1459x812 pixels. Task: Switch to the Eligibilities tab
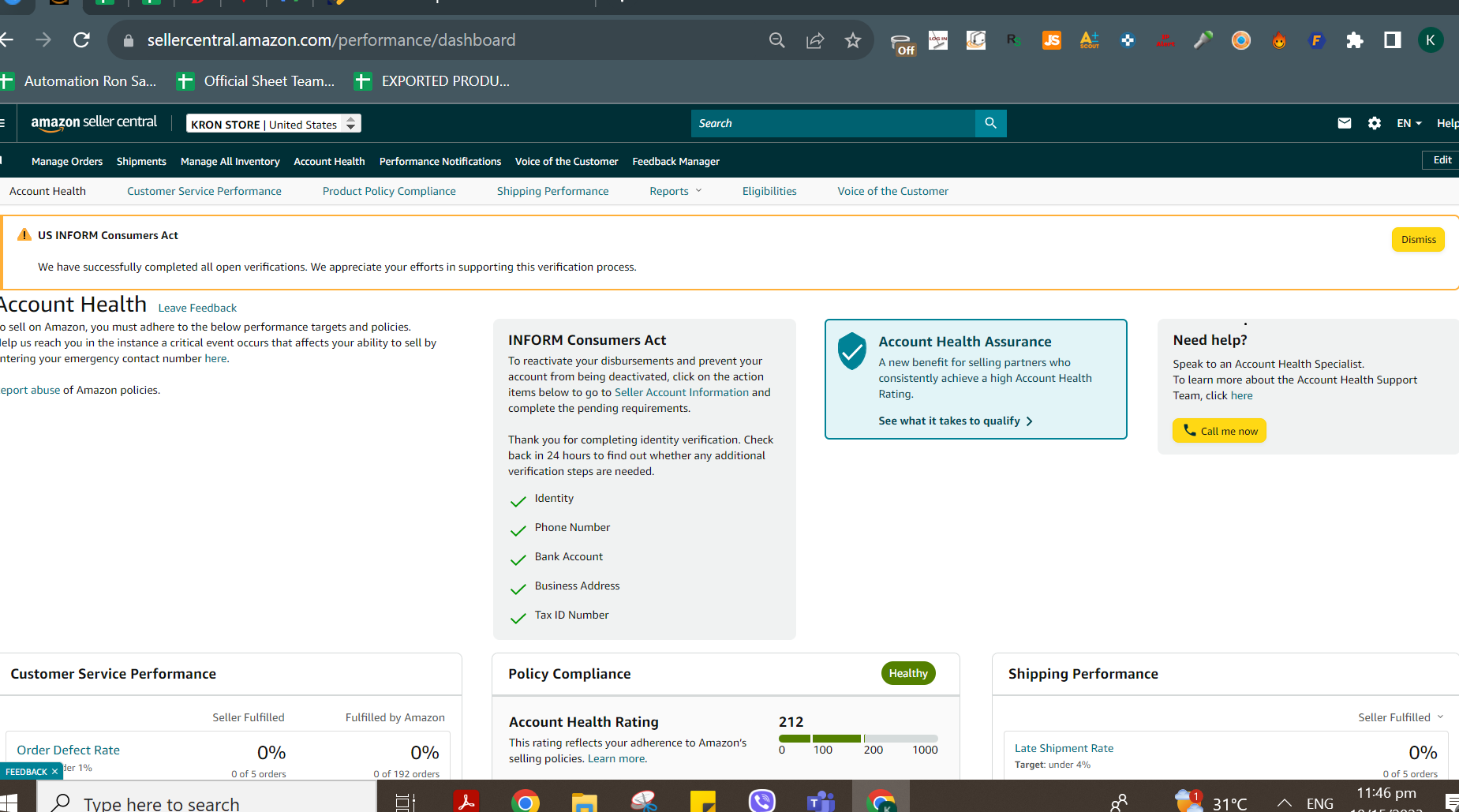point(769,191)
